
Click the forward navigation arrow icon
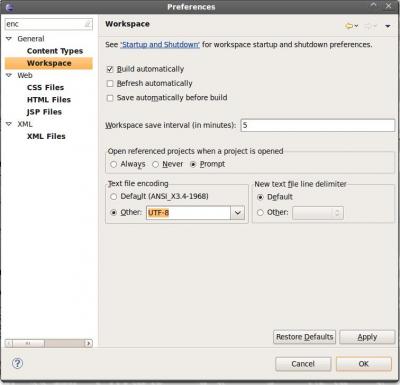pos(368,26)
